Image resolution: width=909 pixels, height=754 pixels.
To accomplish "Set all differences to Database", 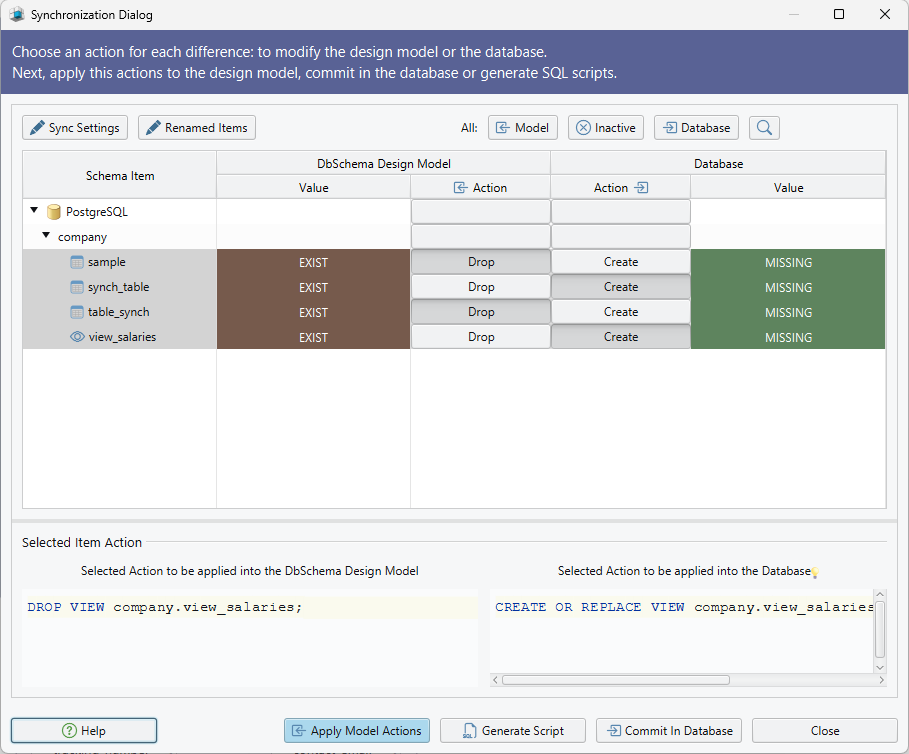I will [696, 128].
